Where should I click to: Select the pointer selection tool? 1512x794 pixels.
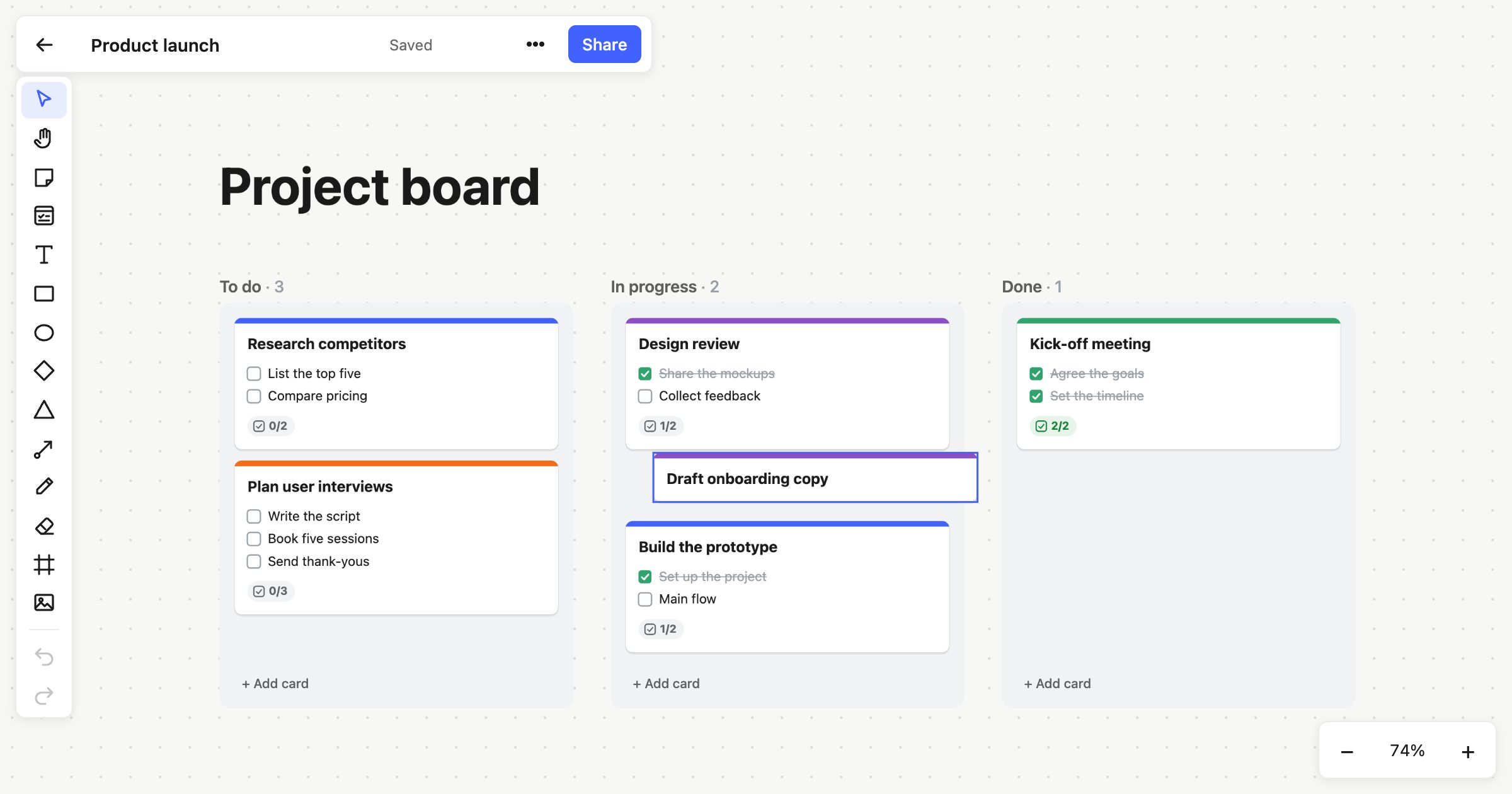pyautogui.click(x=44, y=99)
